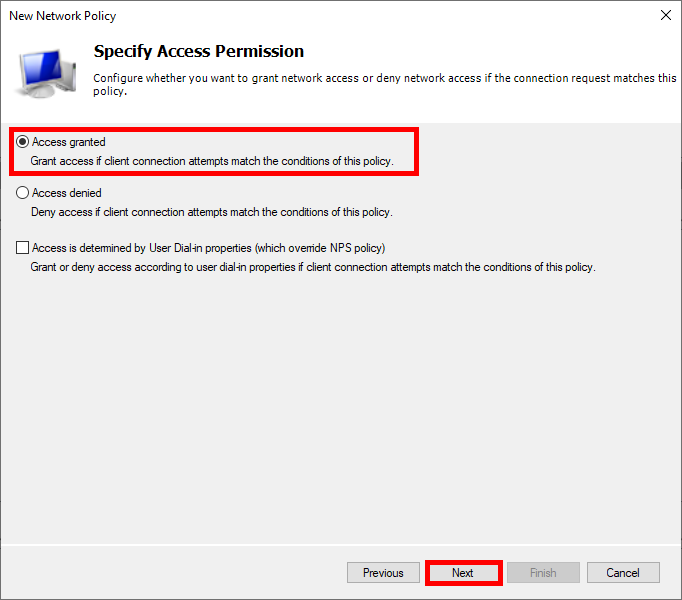682x600 pixels.
Task: Click the "Grant or deny access according" description
Action: [312, 267]
